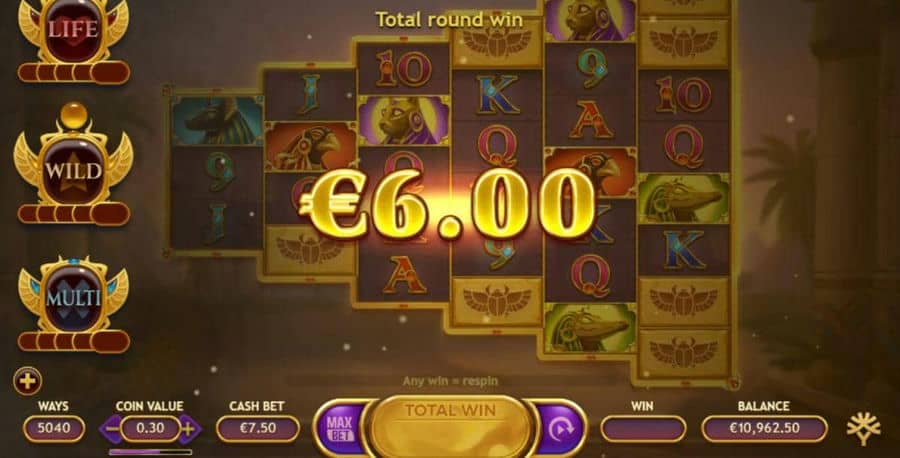
Task: Decrease coin value with minus arrow
Action: pos(112,428)
